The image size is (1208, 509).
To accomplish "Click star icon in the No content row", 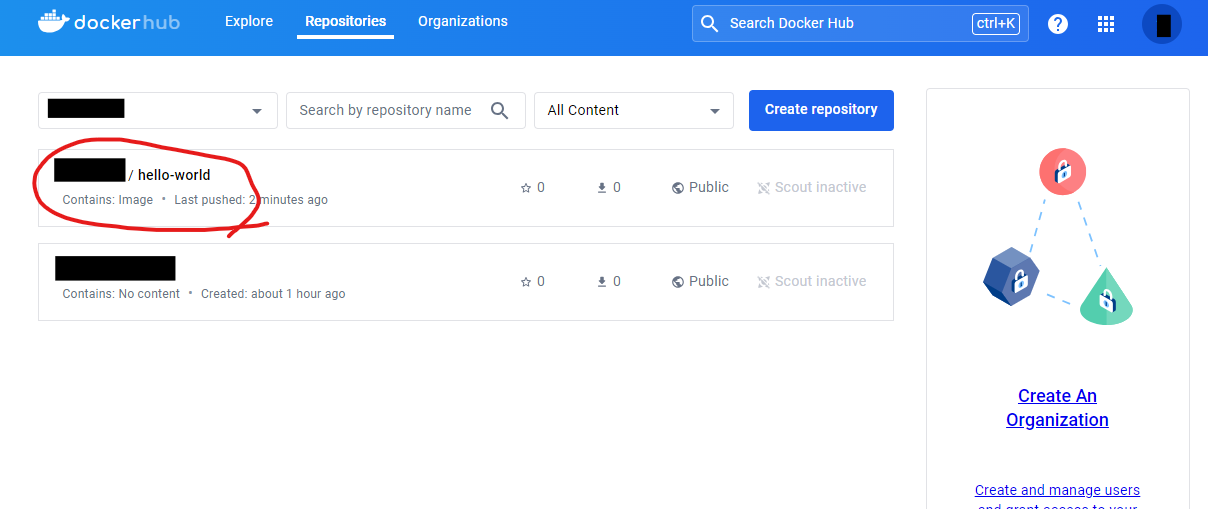I will coord(526,282).
